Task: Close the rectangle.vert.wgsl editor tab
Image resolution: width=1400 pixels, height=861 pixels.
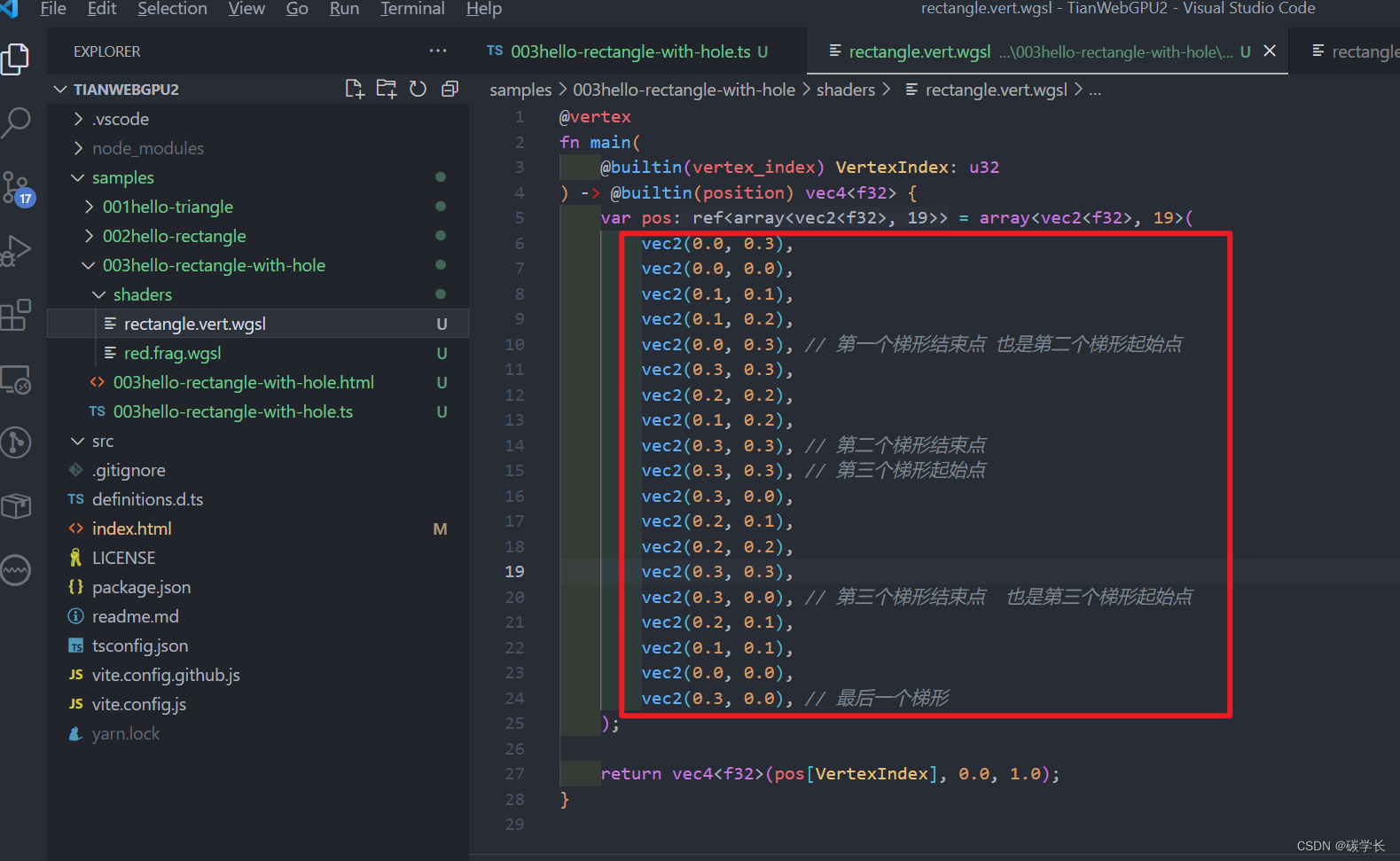Action: coord(1270,51)
